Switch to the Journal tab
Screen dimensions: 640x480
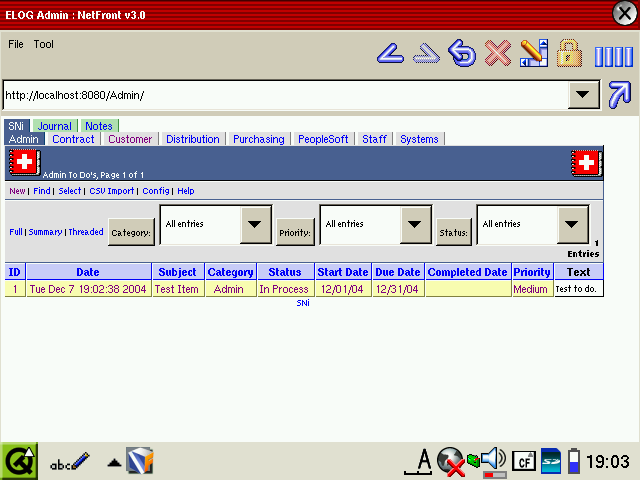pyautogui.click(x=55, y=126)
